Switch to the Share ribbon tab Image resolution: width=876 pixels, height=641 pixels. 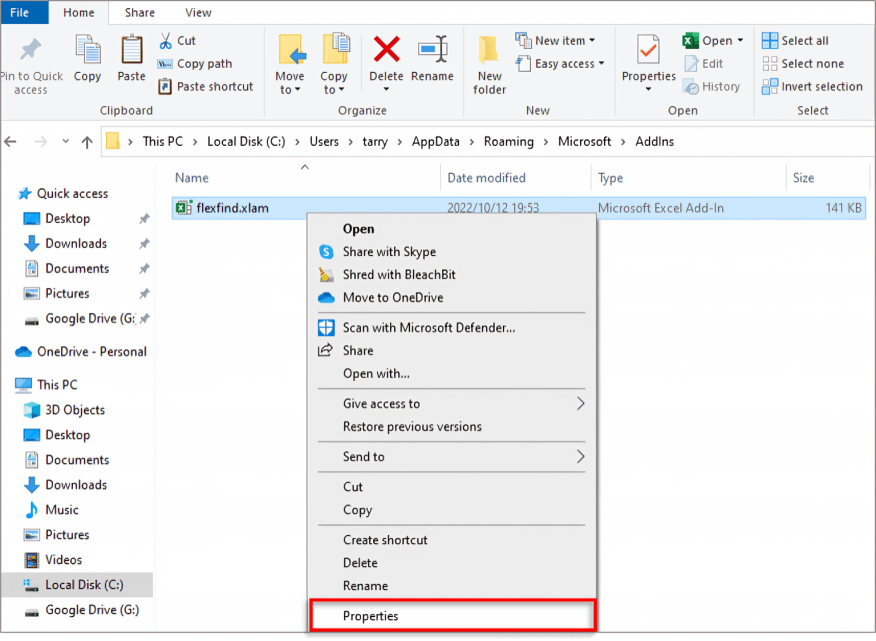click(x=140, y=12)
